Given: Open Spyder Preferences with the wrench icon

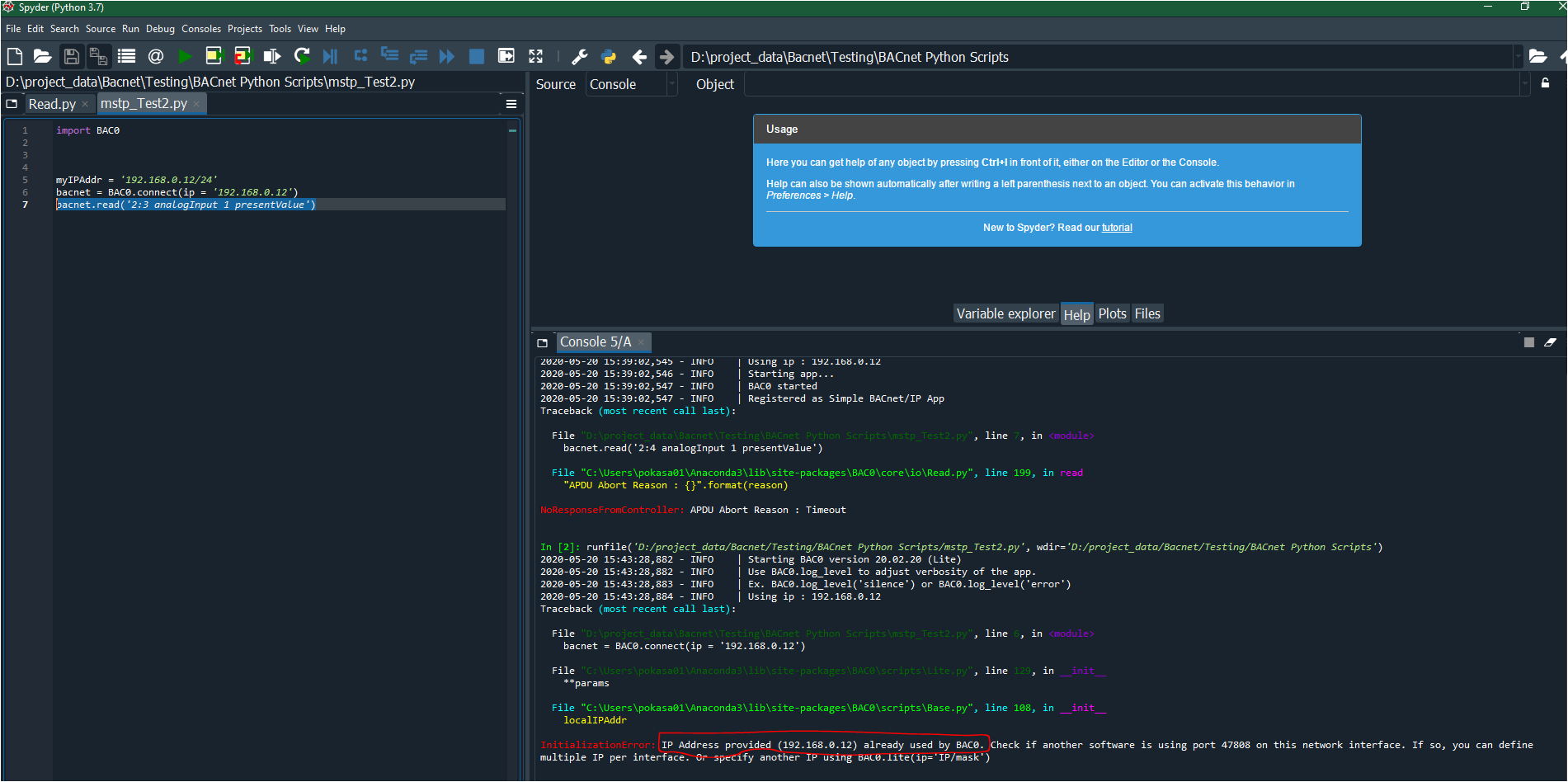Looking at the screenshot, I should coord(580,56).
